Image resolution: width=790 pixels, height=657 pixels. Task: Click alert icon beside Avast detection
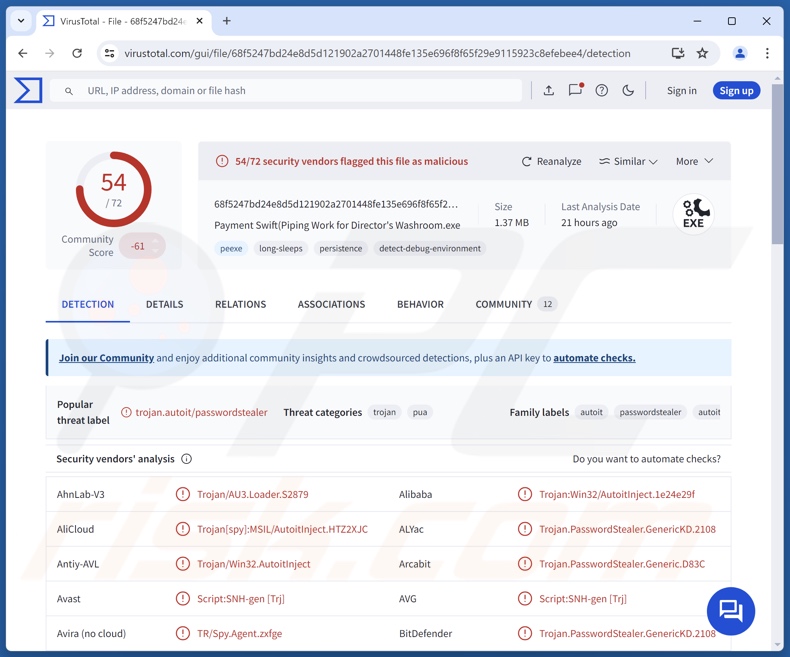(x=182, y=599)
